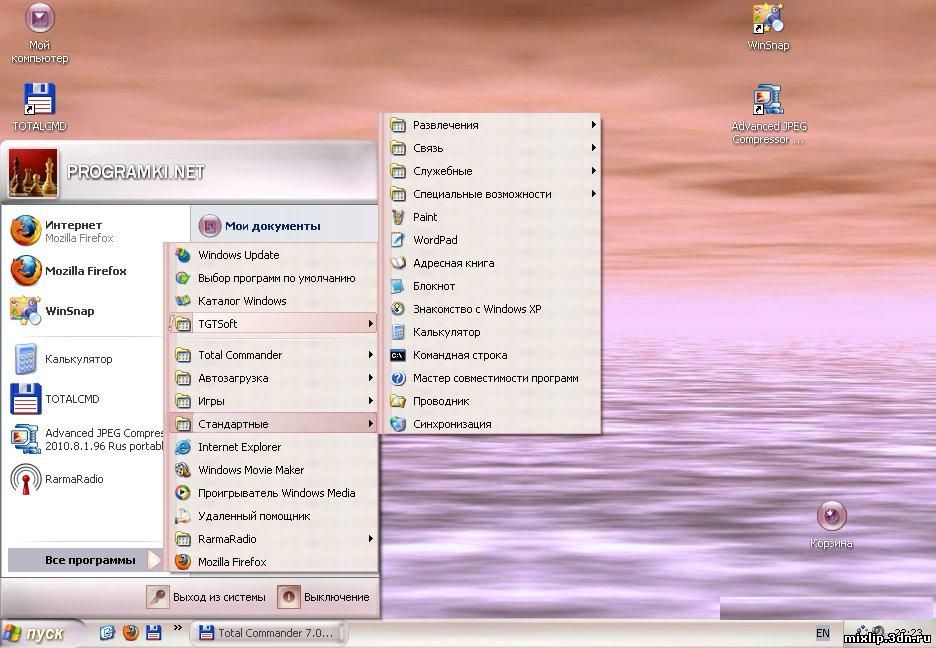Click the PROGRAMKI.NET user name text
936x648 pixels.
(x=136, y=172)
